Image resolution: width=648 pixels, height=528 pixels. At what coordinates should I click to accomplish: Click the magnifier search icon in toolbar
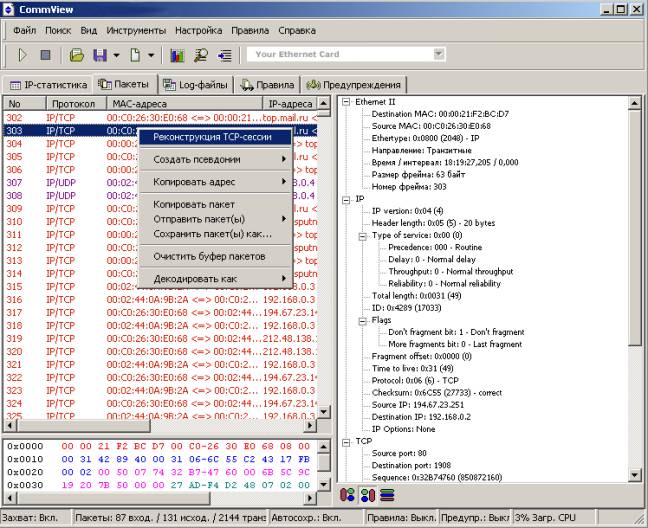tap(201, 55)
